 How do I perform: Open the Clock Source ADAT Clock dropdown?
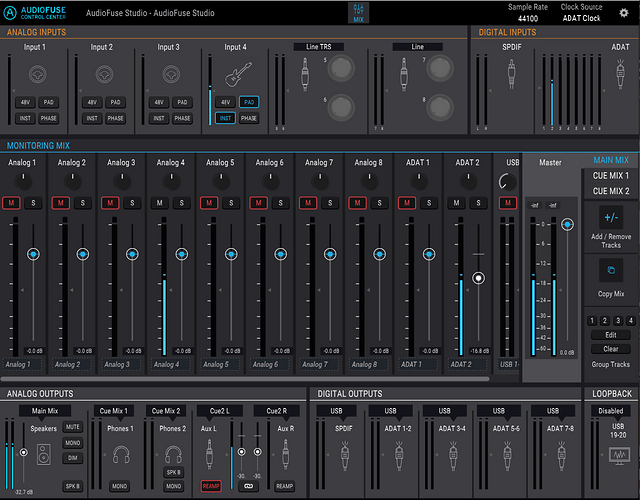pyautogui.click(x=581, y=18)
